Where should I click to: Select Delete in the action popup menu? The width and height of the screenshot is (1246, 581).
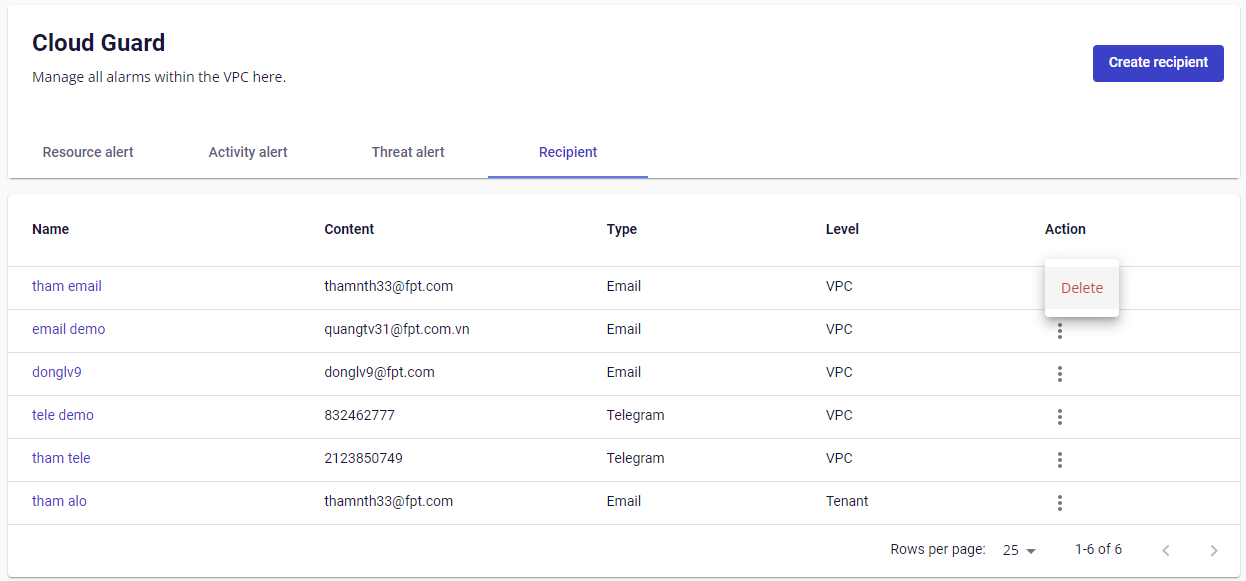(1081, 288)
